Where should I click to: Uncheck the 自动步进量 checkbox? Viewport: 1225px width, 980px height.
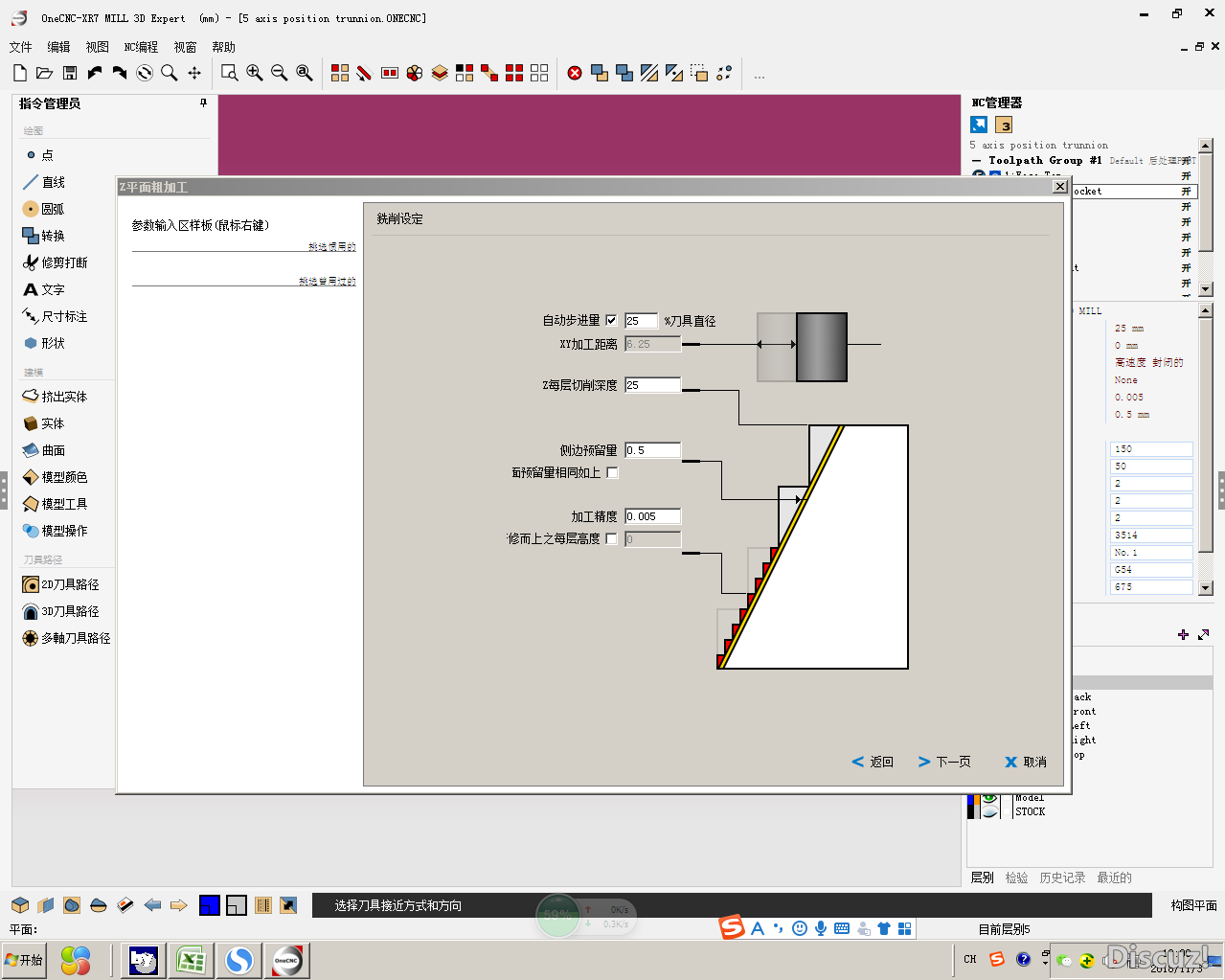[x=611, y=320]
